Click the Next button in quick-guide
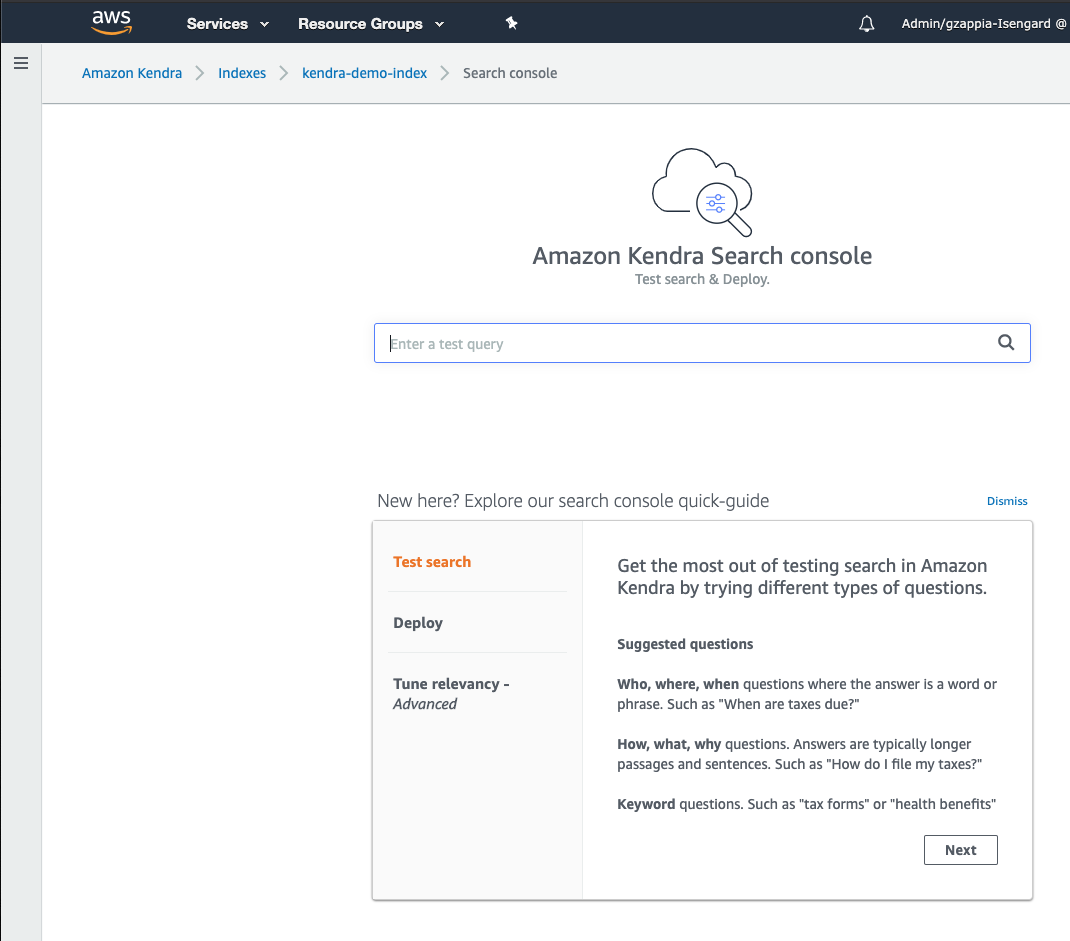Image resolution: width=1070 pixels, height=941 pixels. pyautogui.click(x=960, y=850)
